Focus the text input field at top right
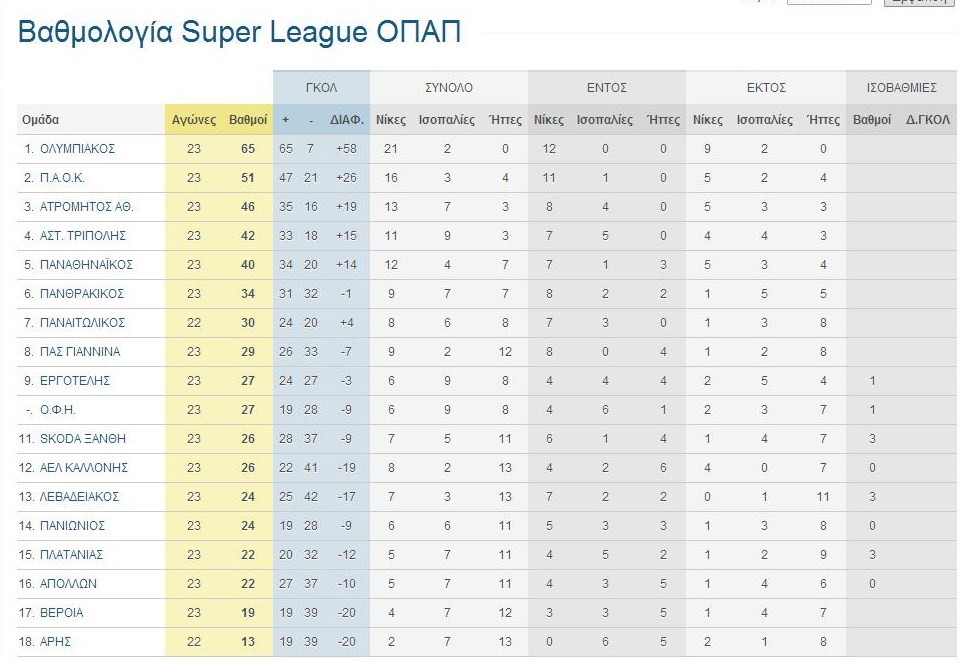 tap(829, 2)
